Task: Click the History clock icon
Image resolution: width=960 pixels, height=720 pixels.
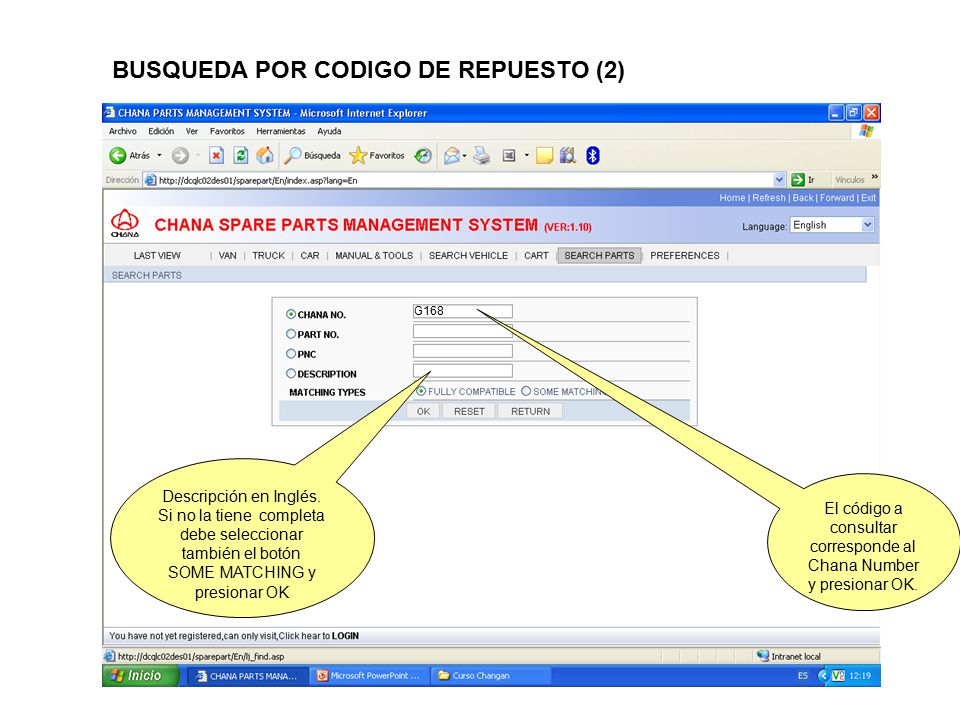Action: point(423,156)
